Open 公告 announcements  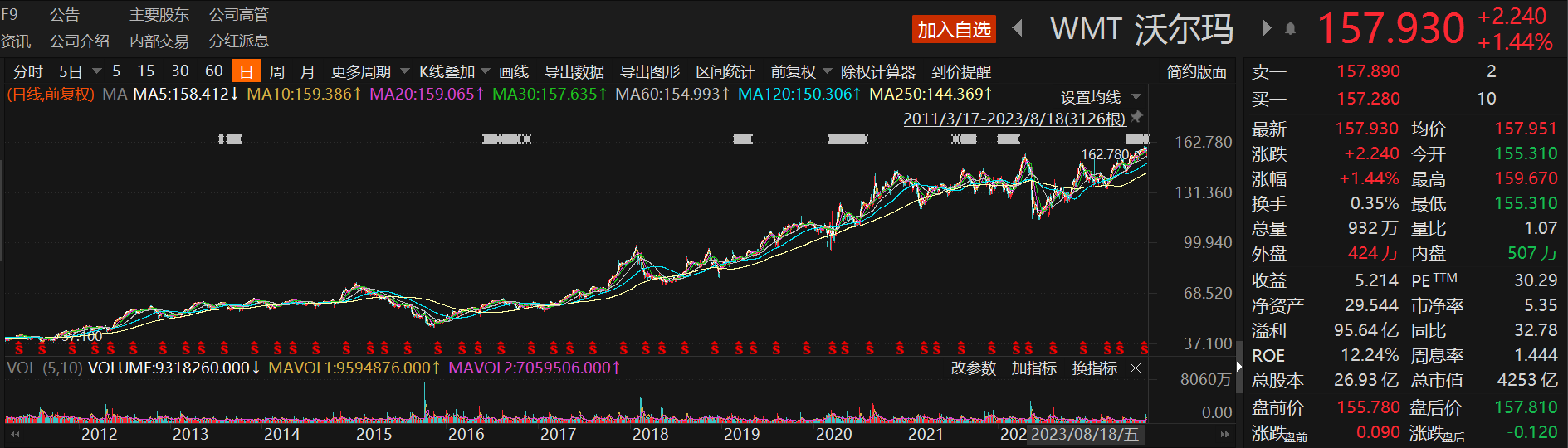coord(65,14)
